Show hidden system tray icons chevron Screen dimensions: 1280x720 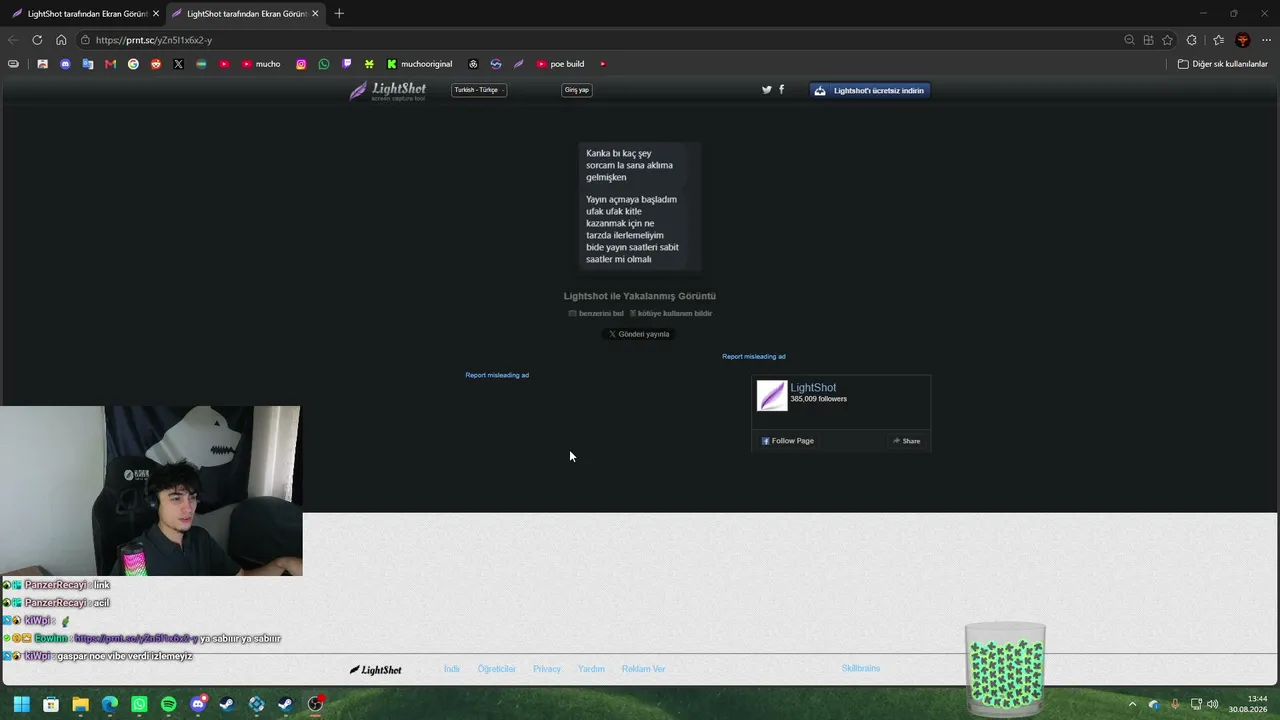(1132, 704)
